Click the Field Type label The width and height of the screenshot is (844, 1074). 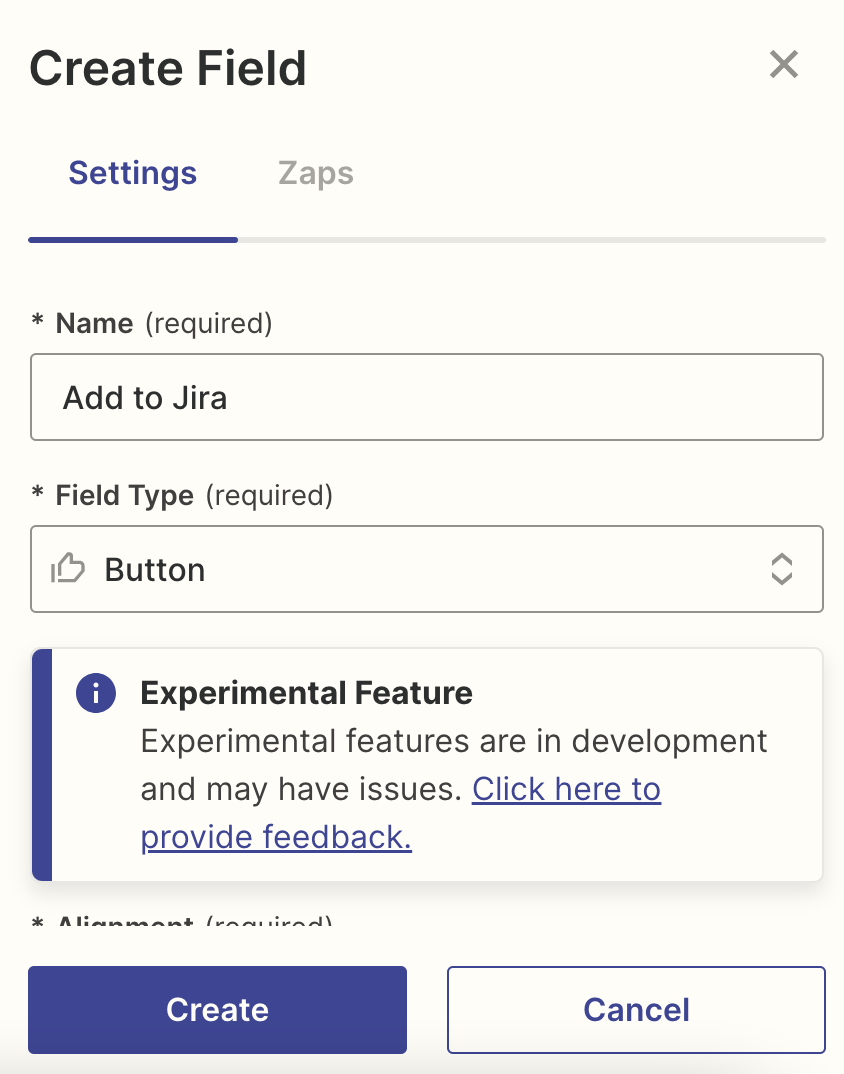pyautogui.click(x=124, y=495)
